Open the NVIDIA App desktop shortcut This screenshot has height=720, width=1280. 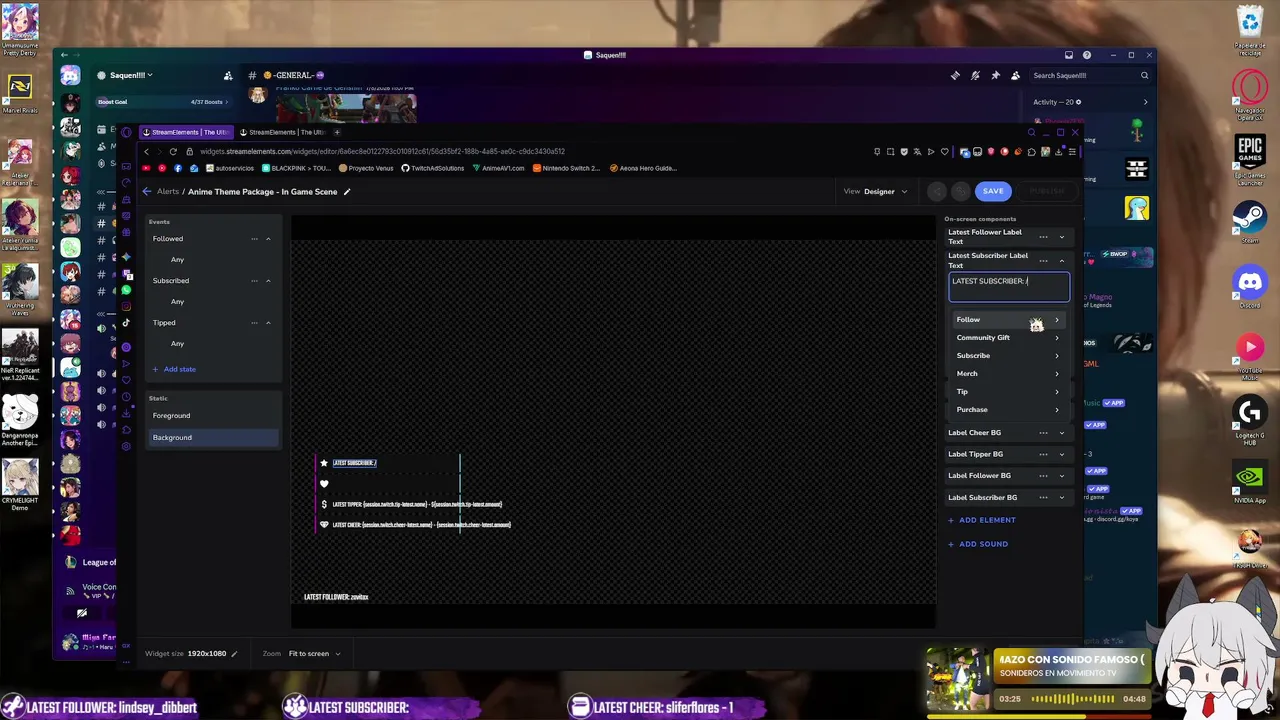point(1250,484)
